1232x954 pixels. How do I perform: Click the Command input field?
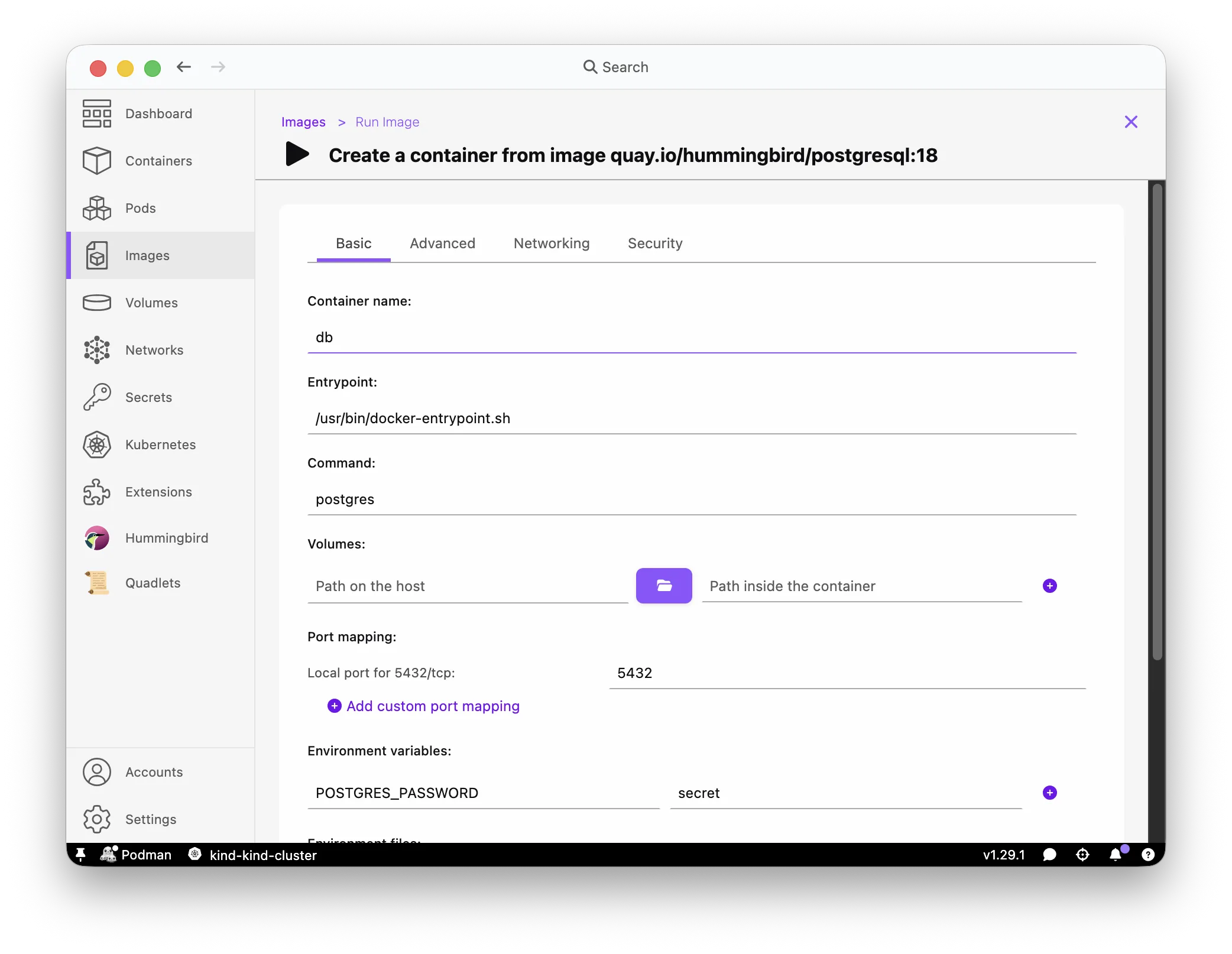tap(692, 499)
